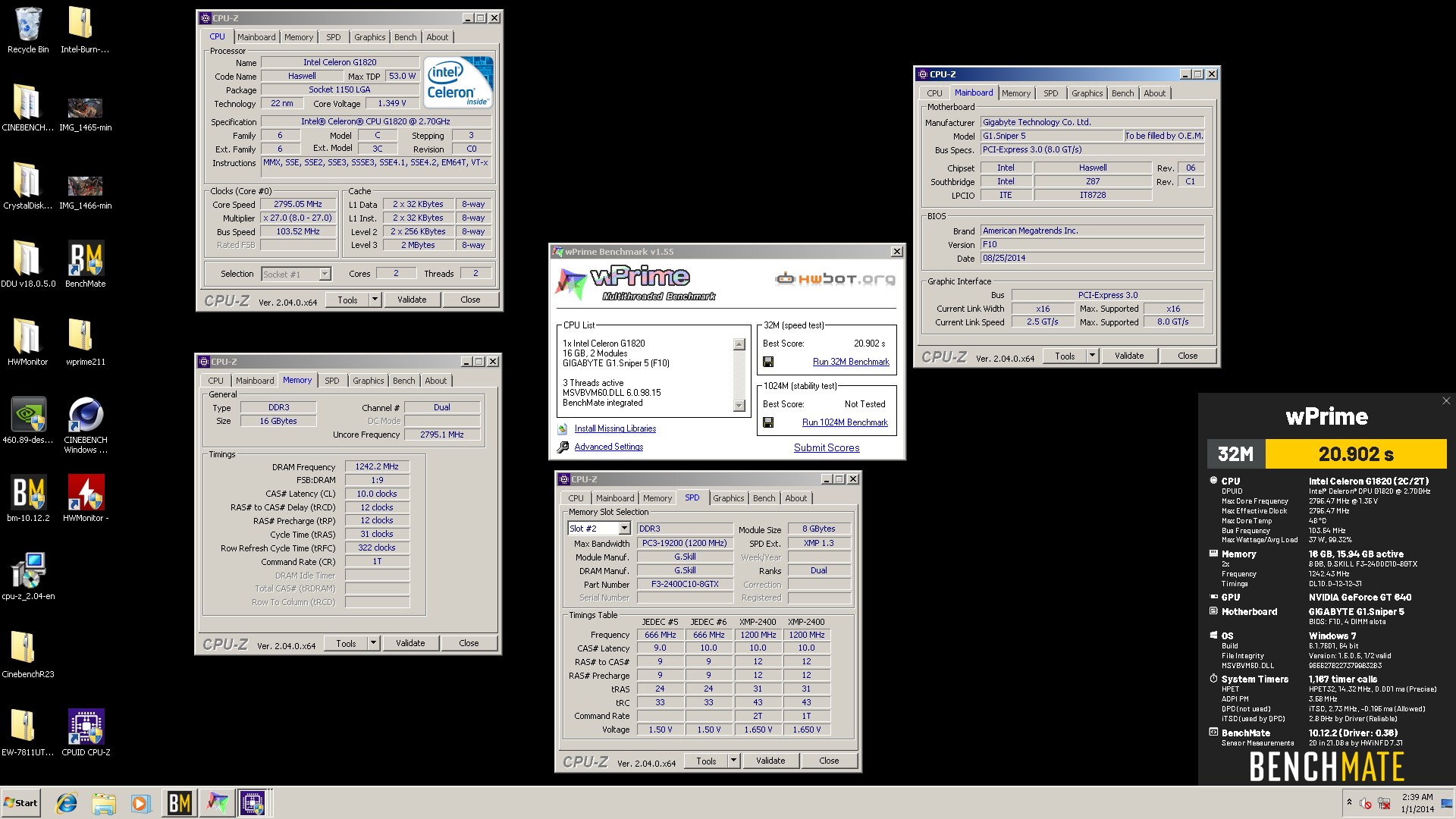Show hidden system tray icons

click(1349, 802)
